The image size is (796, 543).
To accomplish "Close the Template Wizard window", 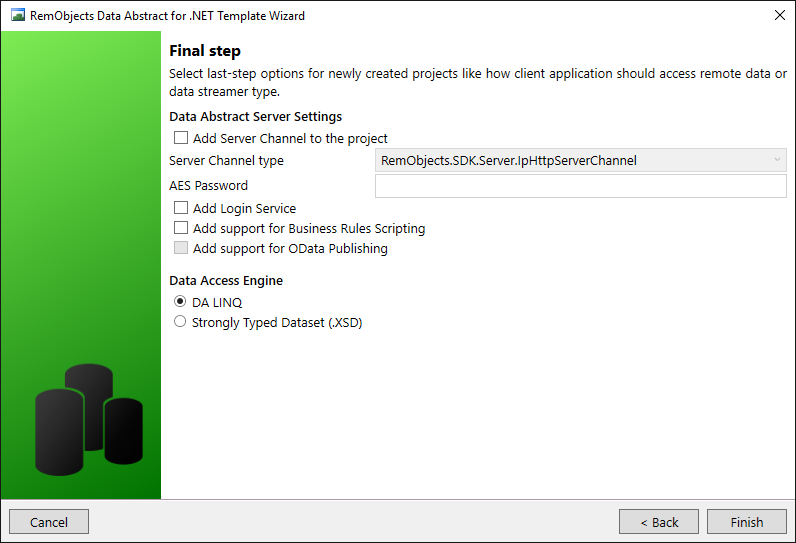I will [x=780, y=15].
